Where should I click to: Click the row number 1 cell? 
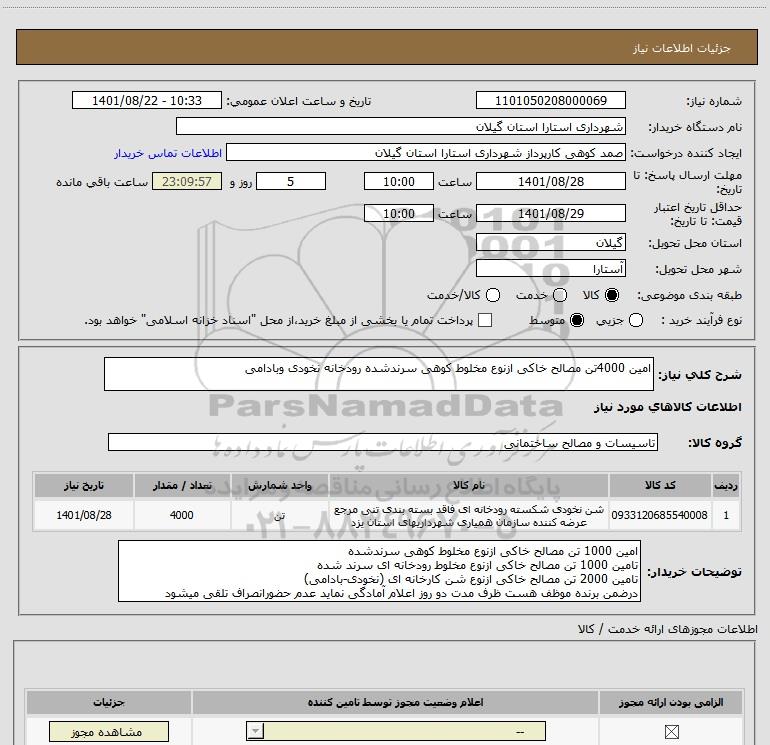tap(726, 515)
